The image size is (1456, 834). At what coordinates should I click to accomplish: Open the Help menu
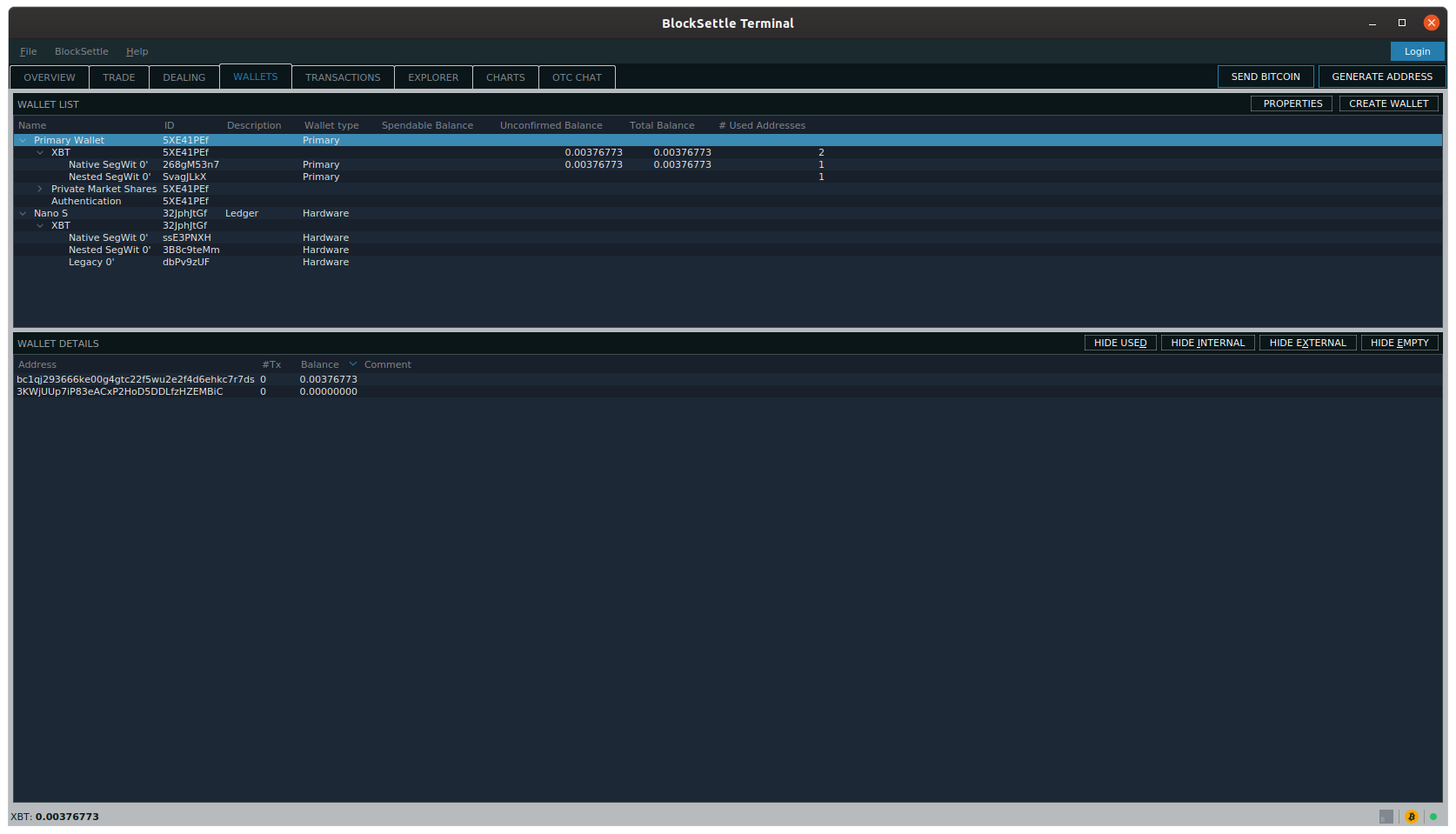(x=137, y=51)
